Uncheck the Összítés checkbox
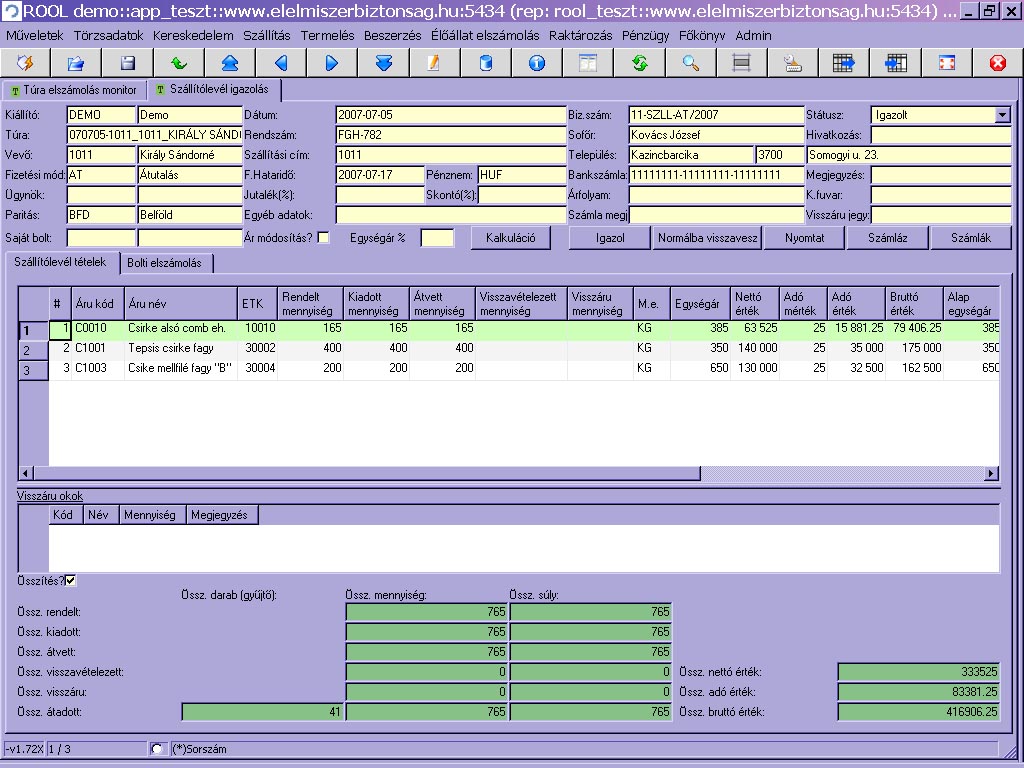 pyautogui.click(x=70, y=580)
